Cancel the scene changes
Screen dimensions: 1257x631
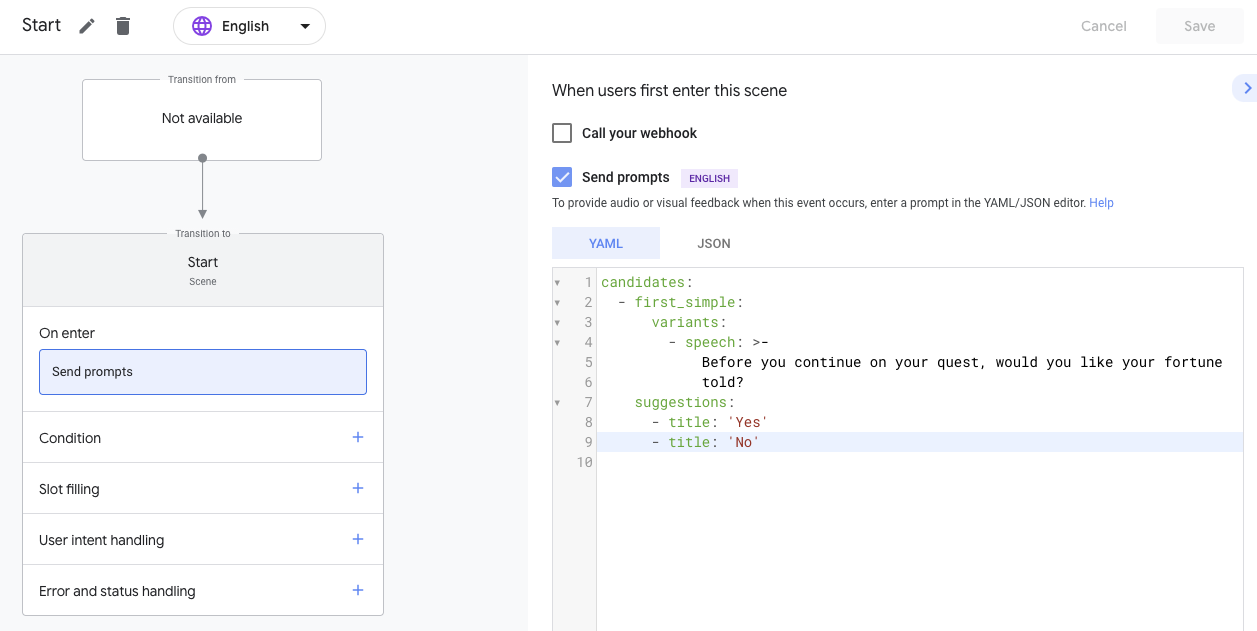[x=1103, y=26]
